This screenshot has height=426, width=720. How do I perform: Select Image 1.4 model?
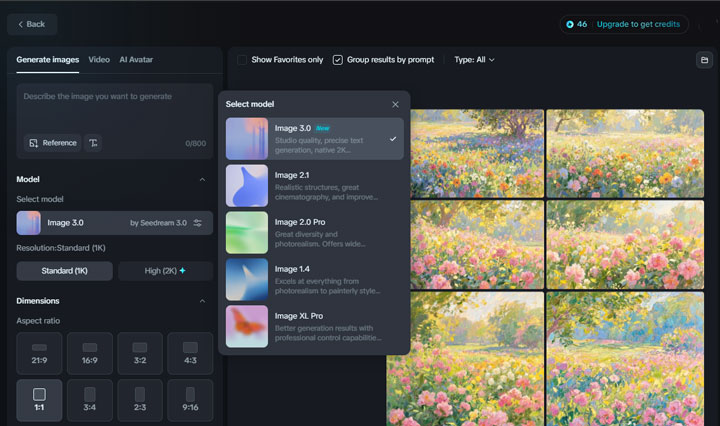315,280
